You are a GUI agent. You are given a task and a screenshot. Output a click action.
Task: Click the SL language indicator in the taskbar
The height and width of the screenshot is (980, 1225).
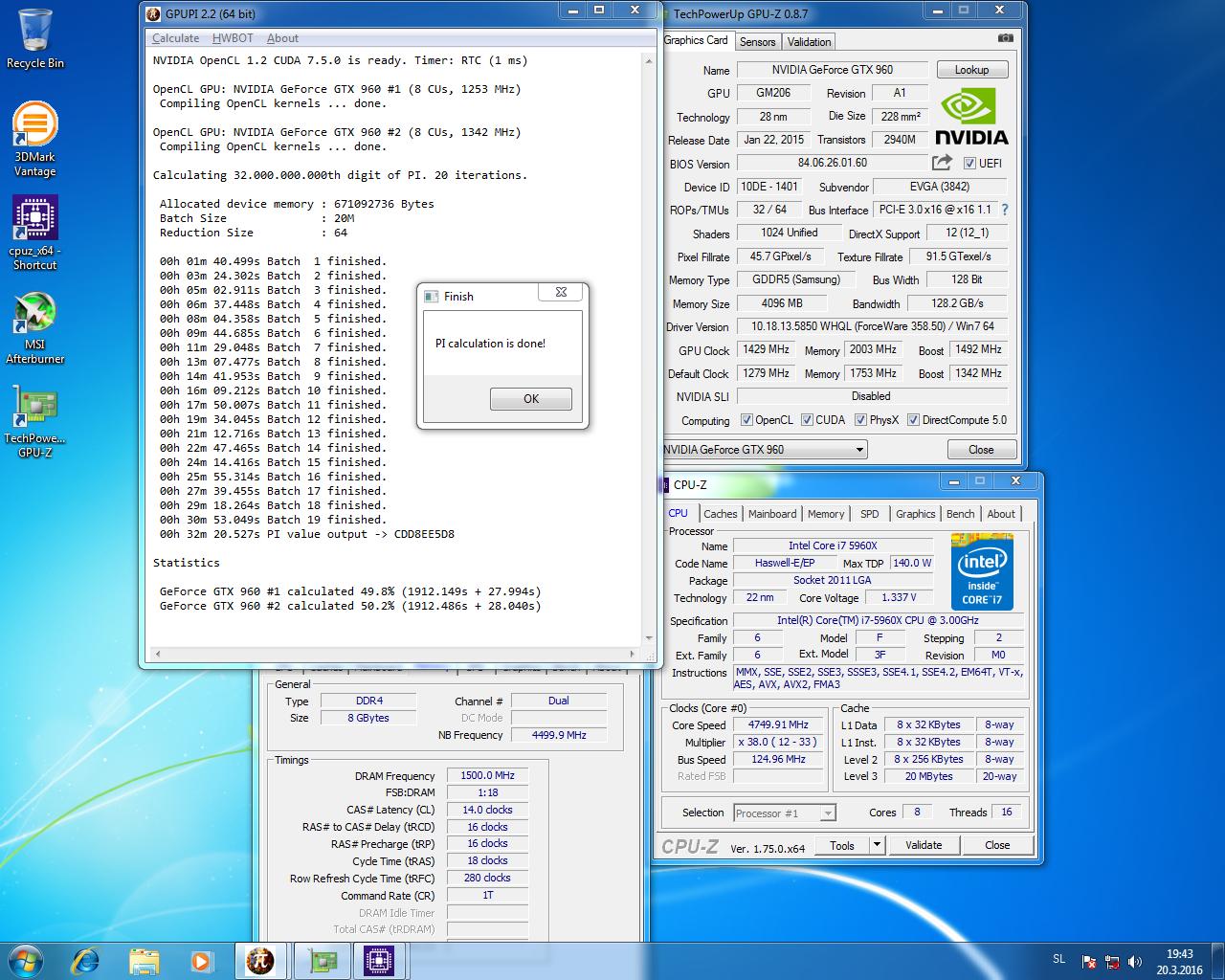click(1058, 959)
